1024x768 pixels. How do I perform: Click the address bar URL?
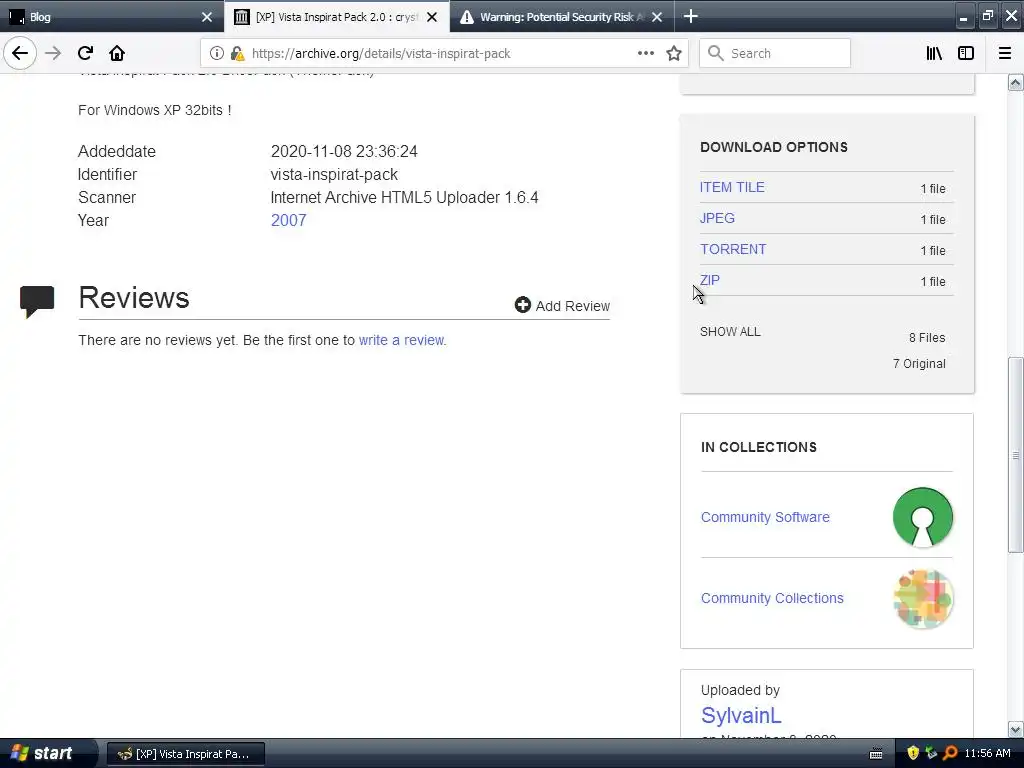pyautogui.click(x=381, y=54)
